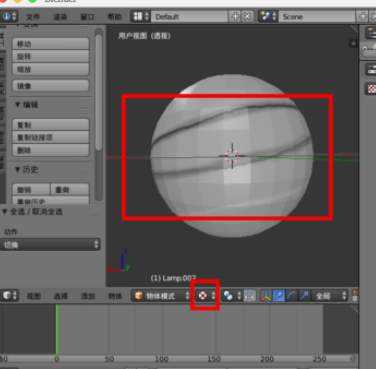This screenshot has height=369, width=376.
Task: Open the pivot point selector
Action: [x=232, y=295]
